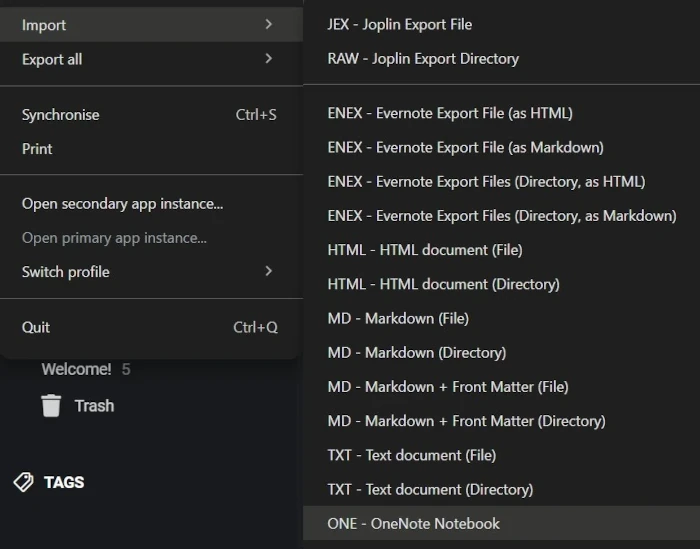
Task: Import HTML document (File)
Action: pyautogui.click(x=501, y=250)
